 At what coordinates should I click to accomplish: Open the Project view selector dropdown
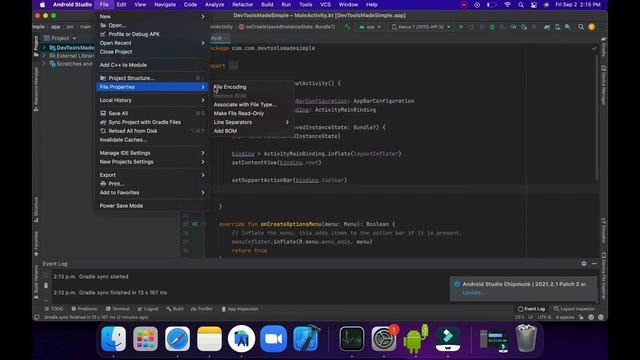pyautogui.click(x=60, y=38)
